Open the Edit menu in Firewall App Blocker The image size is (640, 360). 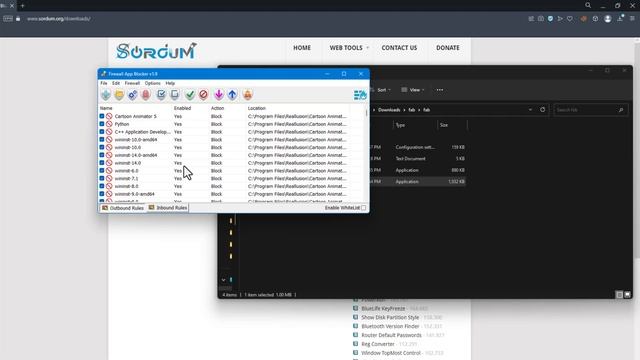click(x=116, y=83)
